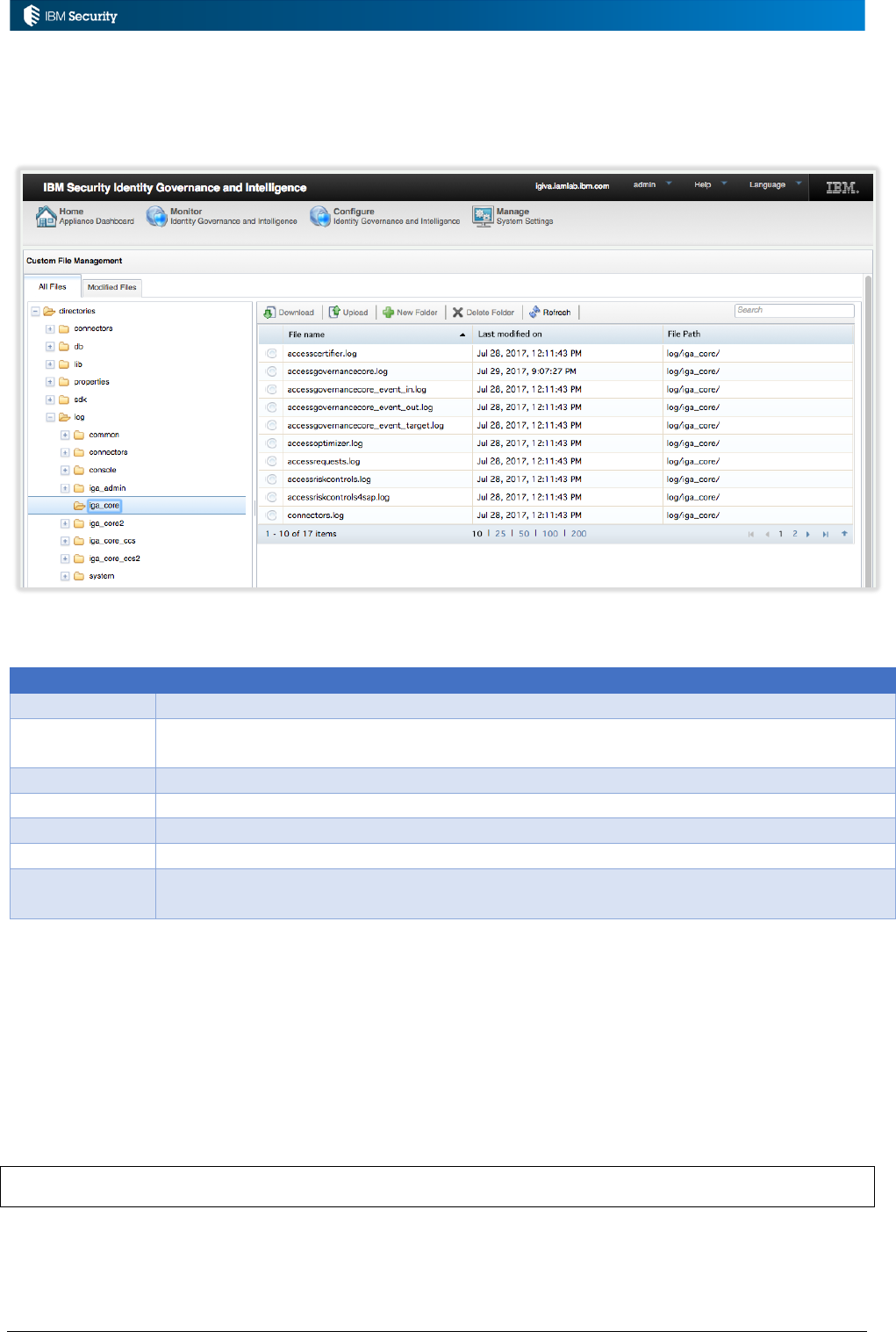This screenshot has height=1332, width=896.
Task: Collapse the directories root node
Action: [x=35, y=311]
